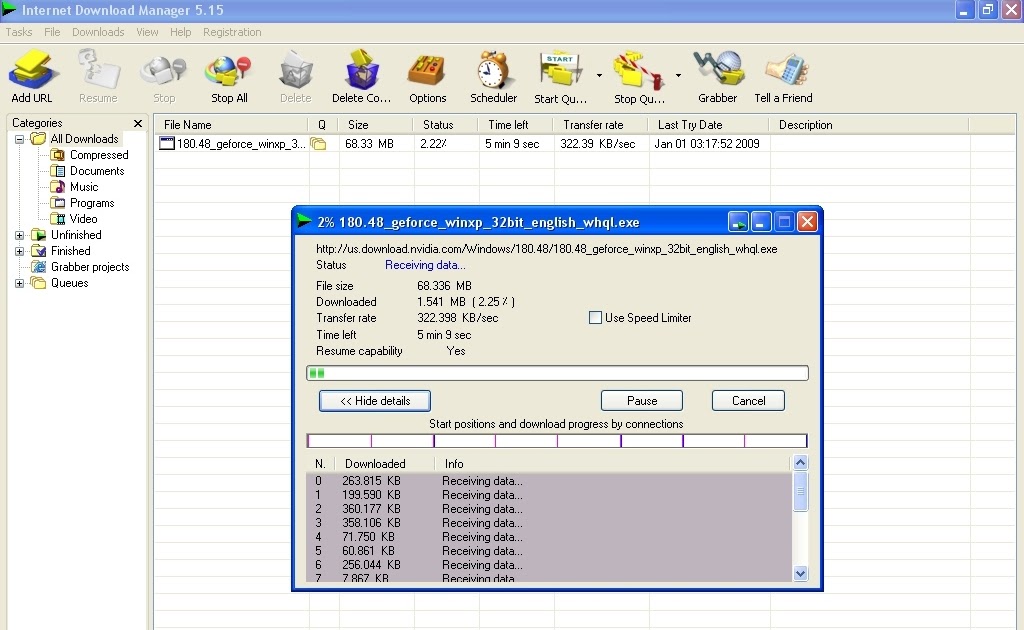
Task: Sort by Size column header
Action: point(375,125)
